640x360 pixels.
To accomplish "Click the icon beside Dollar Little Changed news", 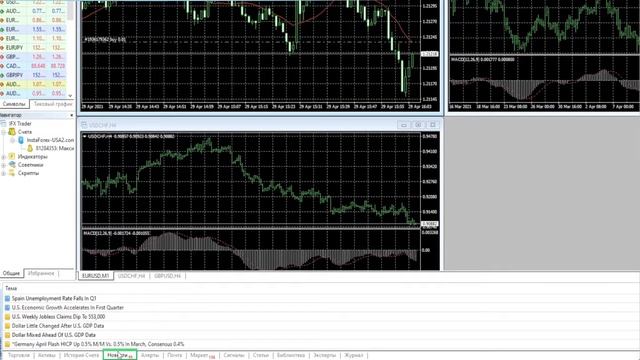I will [x=7, y=326].
